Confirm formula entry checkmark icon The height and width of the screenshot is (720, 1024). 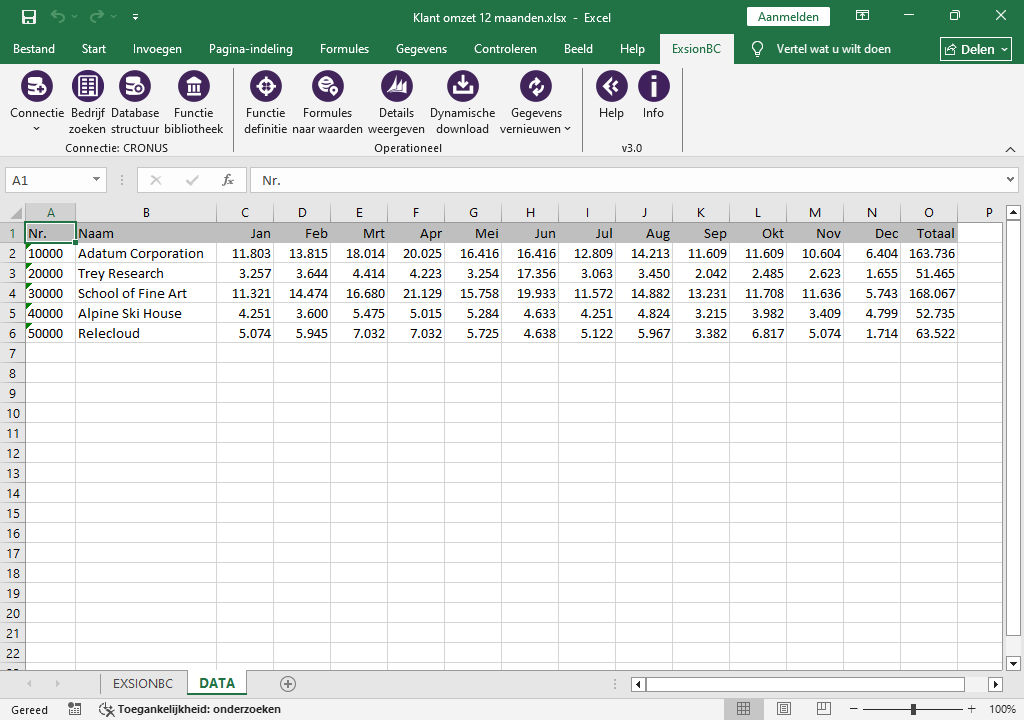[192, 180]
